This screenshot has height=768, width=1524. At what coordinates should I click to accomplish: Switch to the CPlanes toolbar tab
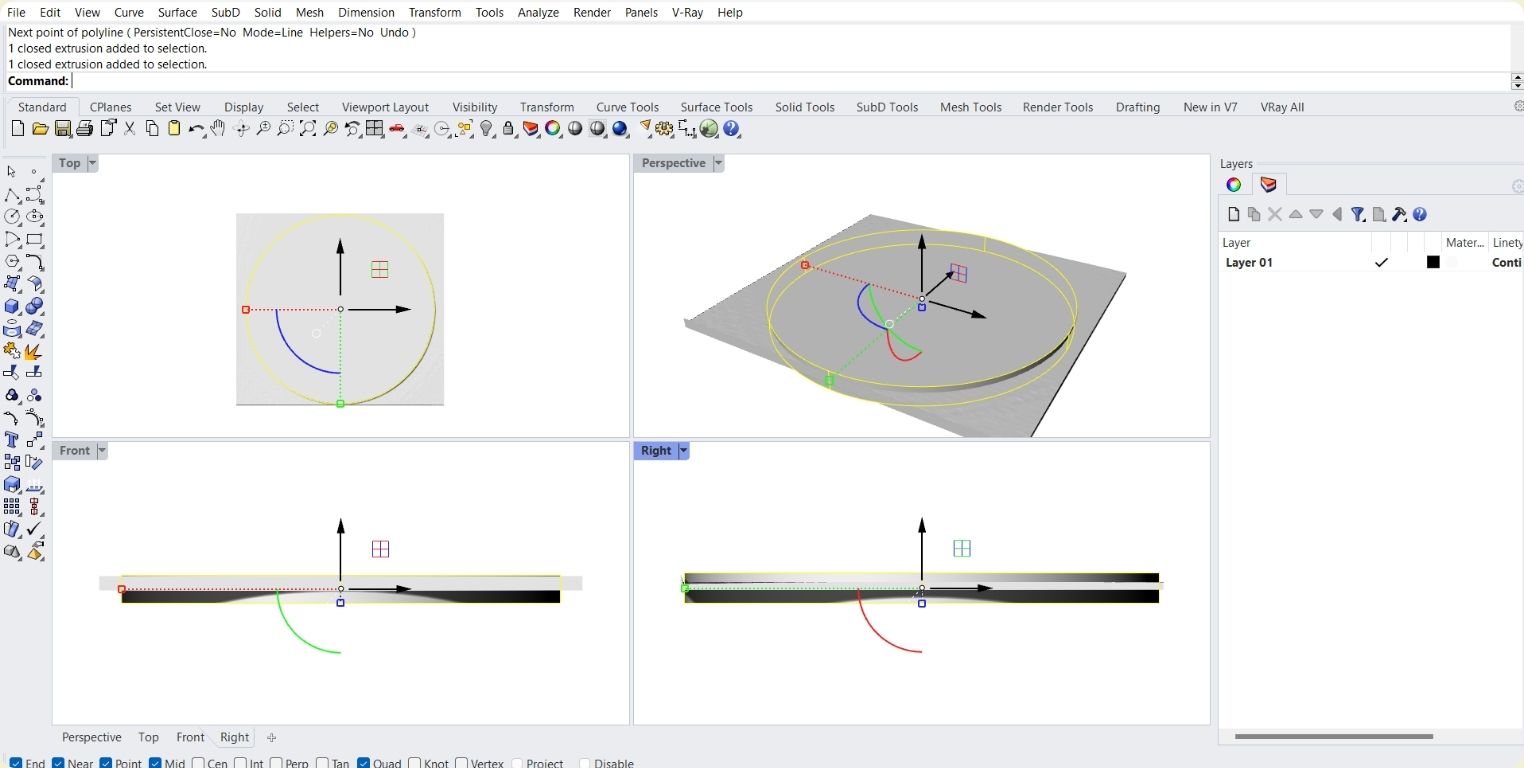click(x=110, y=107)
